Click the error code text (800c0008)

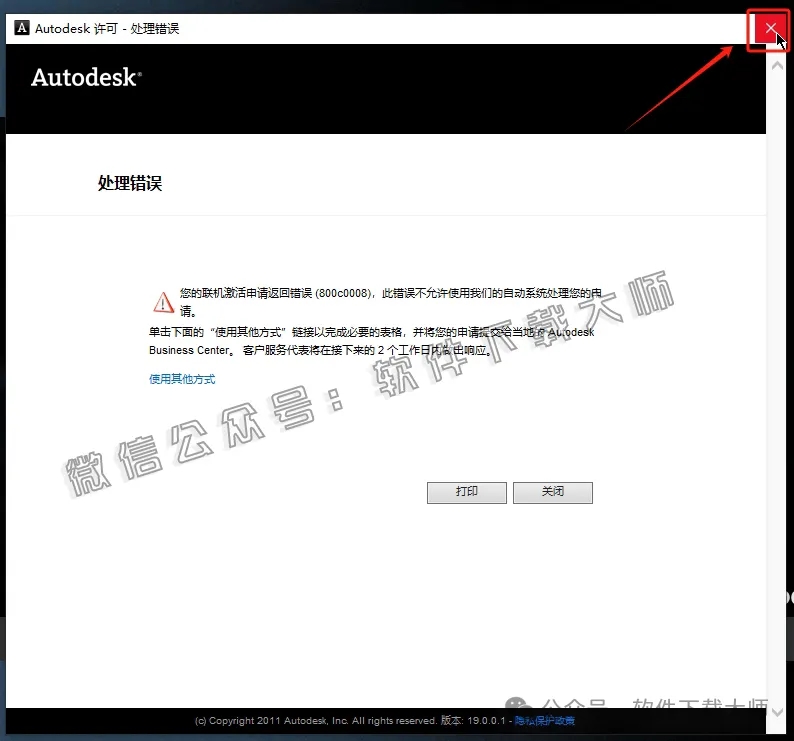click(343, 293)
